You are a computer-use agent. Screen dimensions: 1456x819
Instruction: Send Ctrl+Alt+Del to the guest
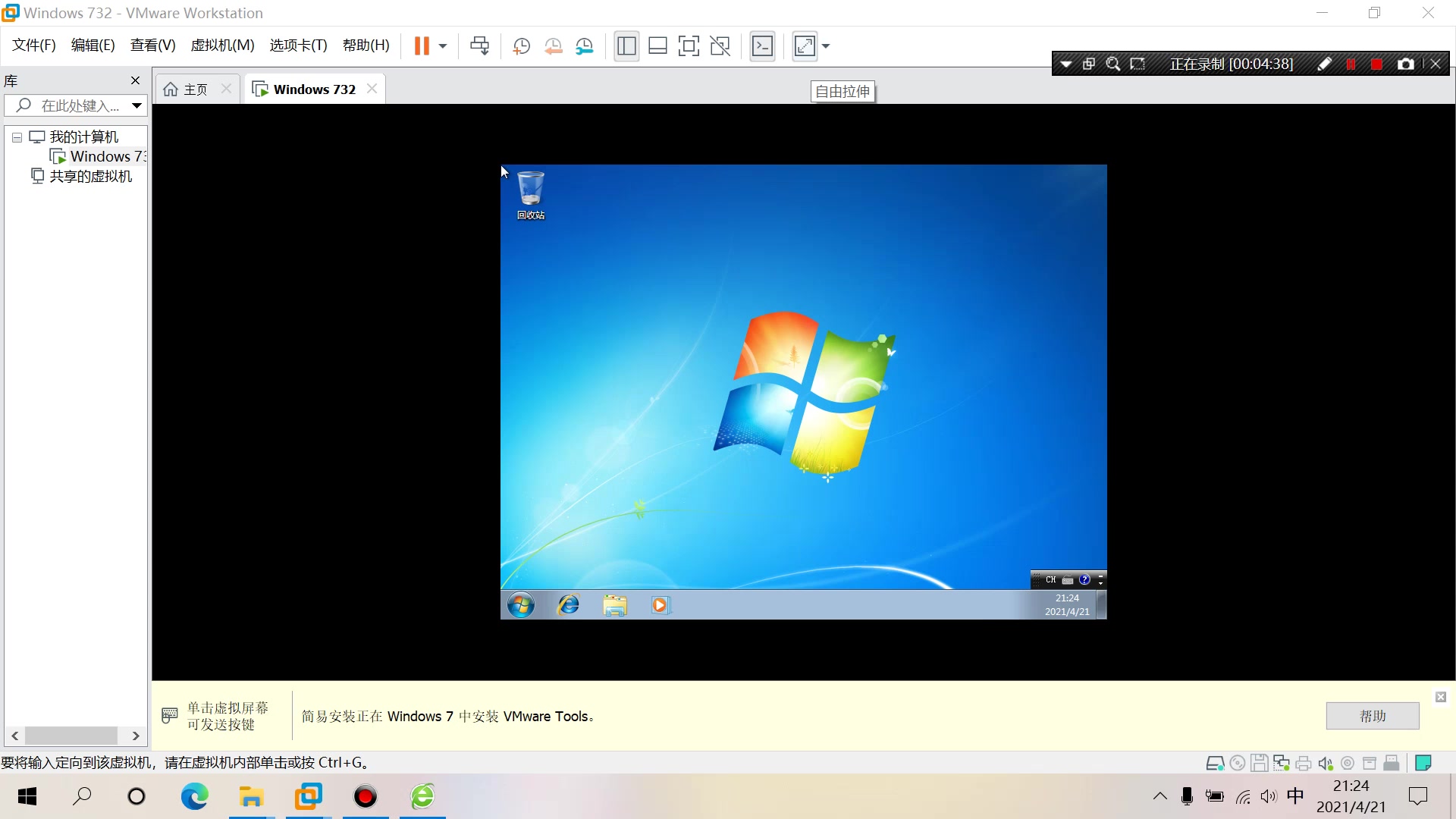(479, 45)
